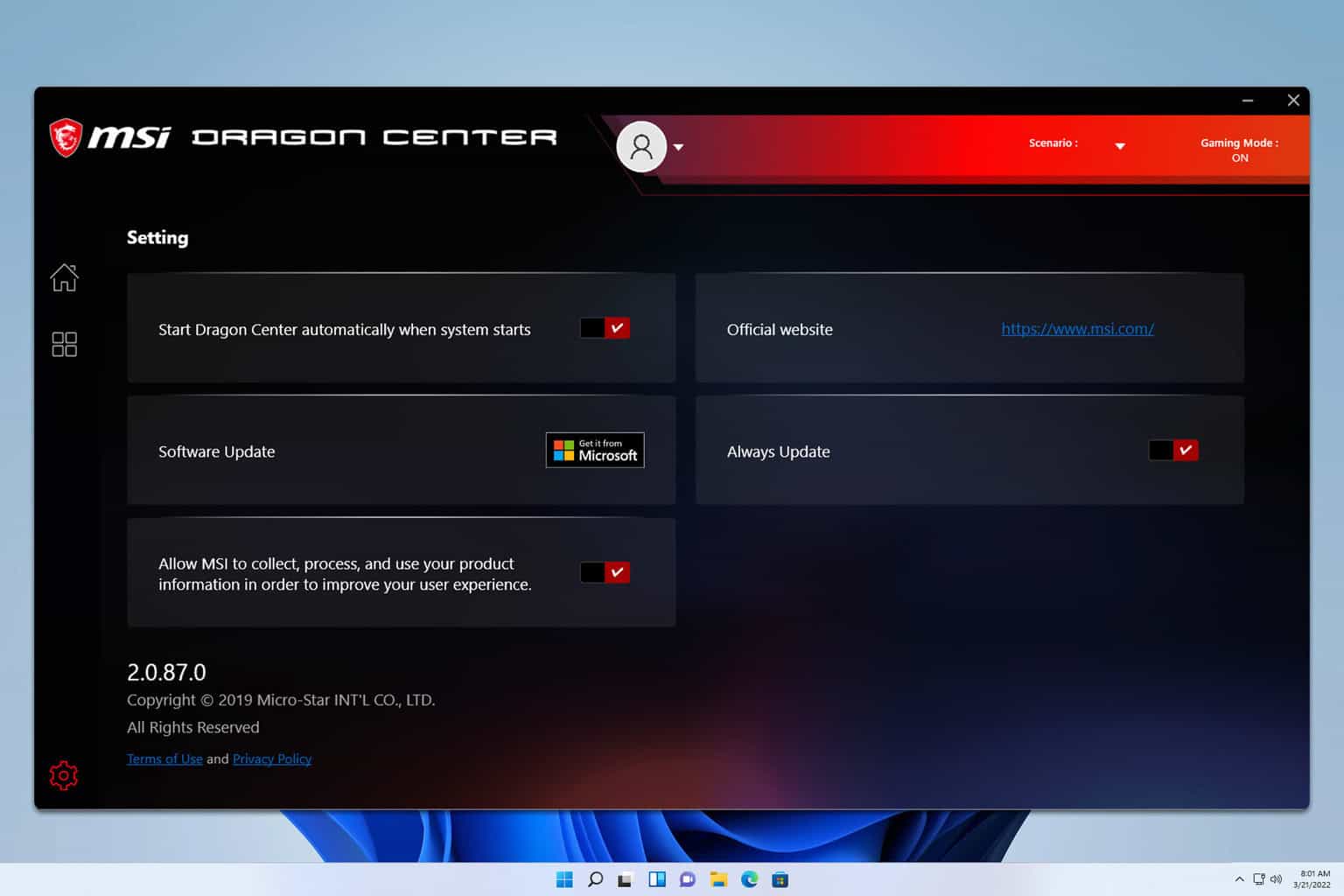Launch Microsoft Edge from taskbar
This screenshot has height=896, width=1344.
coord(750,879)
